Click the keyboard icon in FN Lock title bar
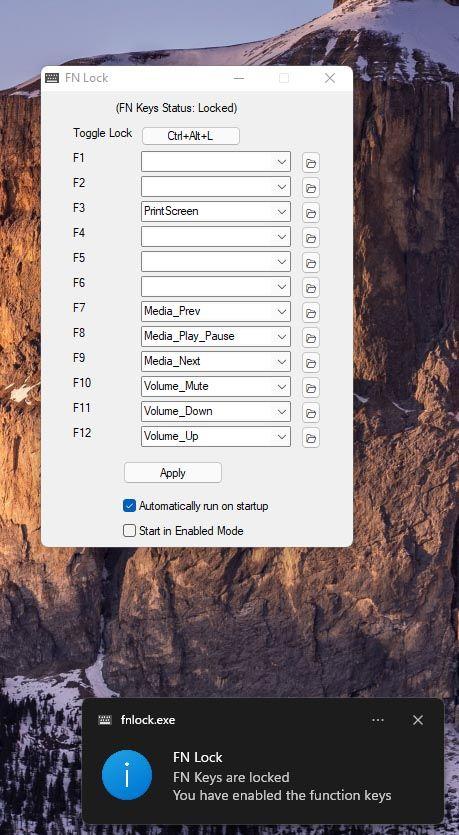Screen dimensions: 459x835 (52, 78)
